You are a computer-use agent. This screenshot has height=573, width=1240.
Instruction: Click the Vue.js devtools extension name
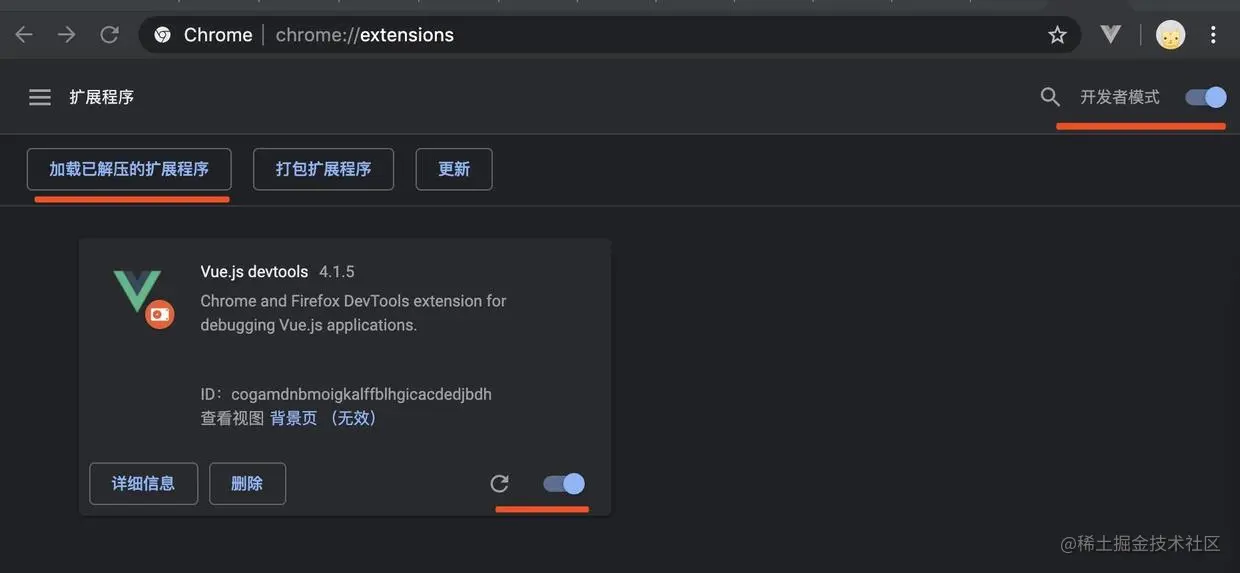click(x=254, y=272)
